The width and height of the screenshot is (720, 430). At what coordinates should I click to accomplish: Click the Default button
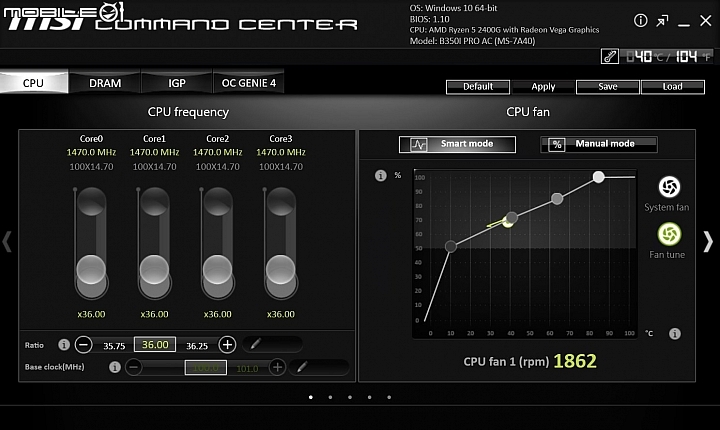click(478, 87)
